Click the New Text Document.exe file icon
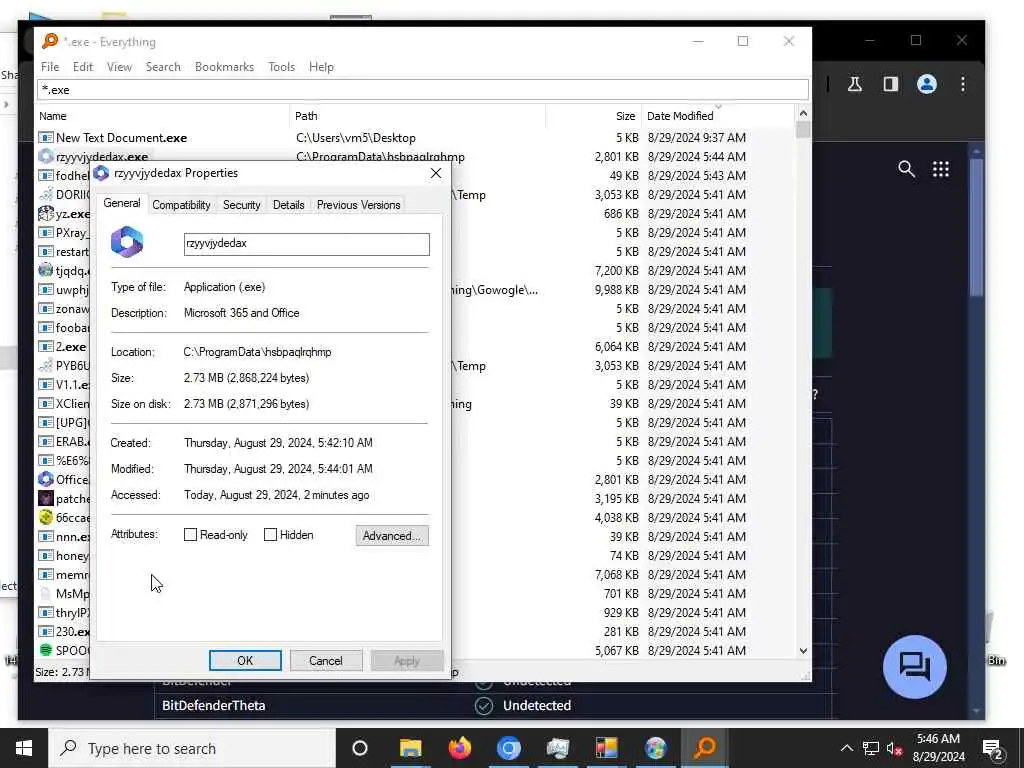Screen dimensions: 1024x768 (x=46, y=138)
